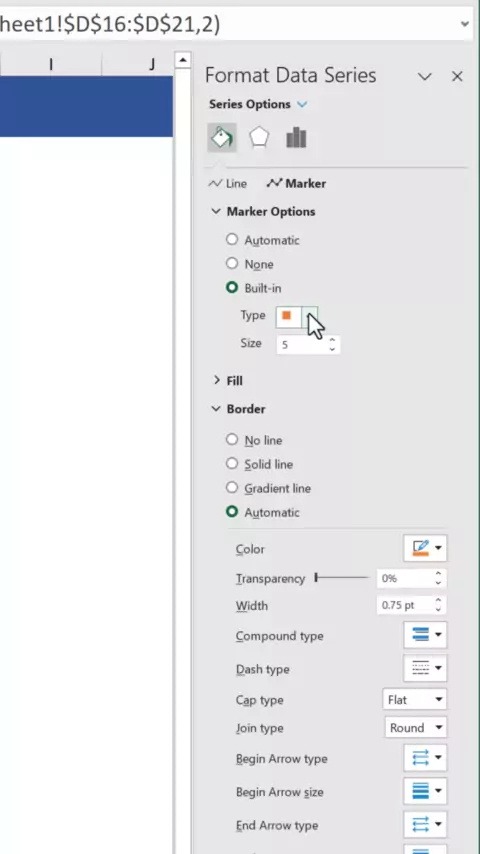Open the border Color picker button

pyautogui.click(x=425, y=548)
